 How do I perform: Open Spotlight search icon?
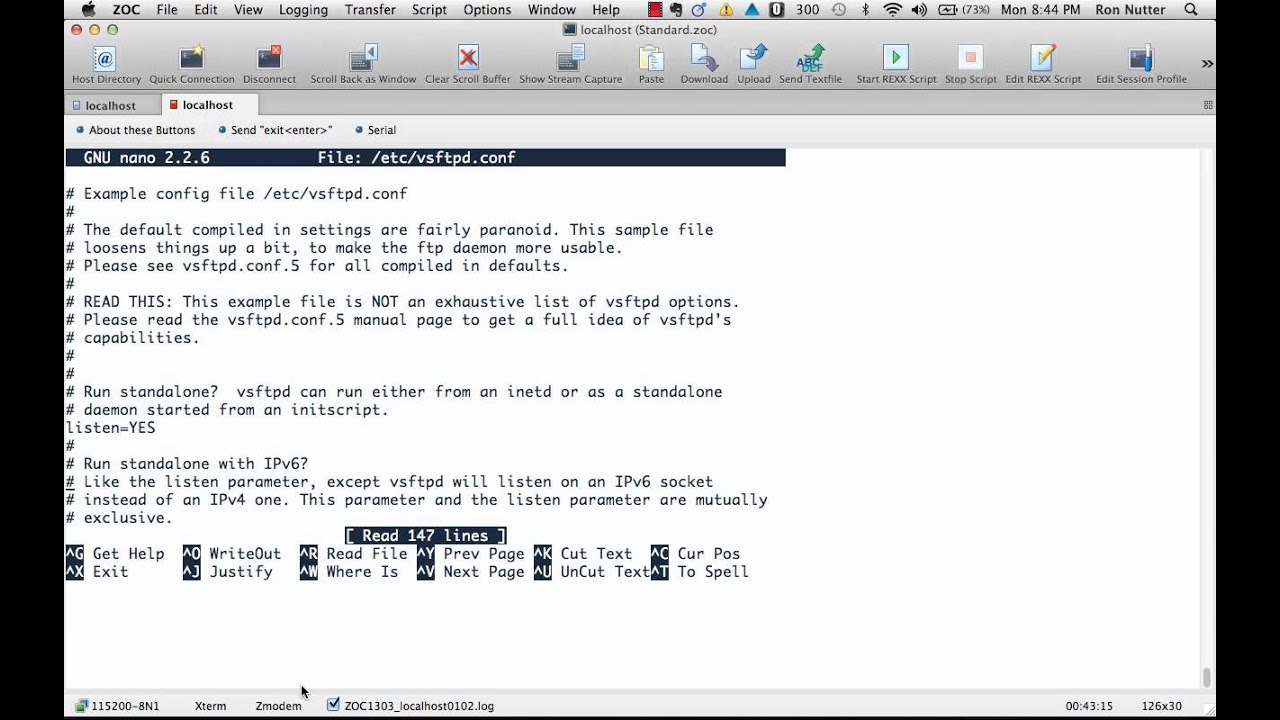(x=1190, y=10)
